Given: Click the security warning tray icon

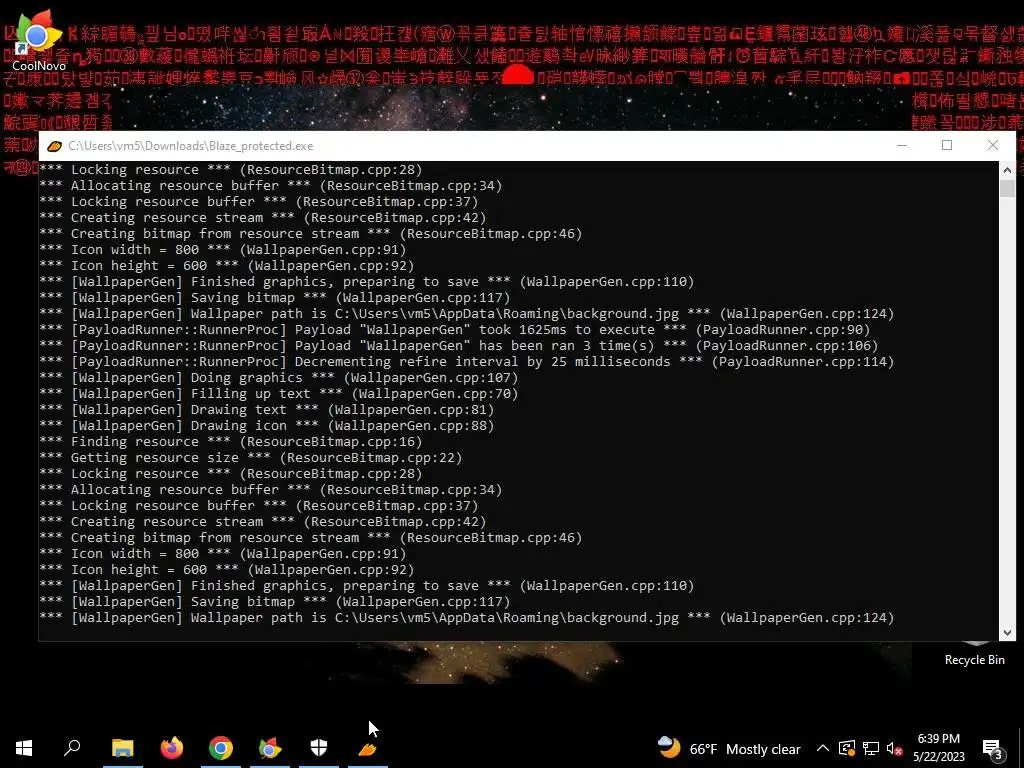Looking at the screenshot, I should pos(847,748).
